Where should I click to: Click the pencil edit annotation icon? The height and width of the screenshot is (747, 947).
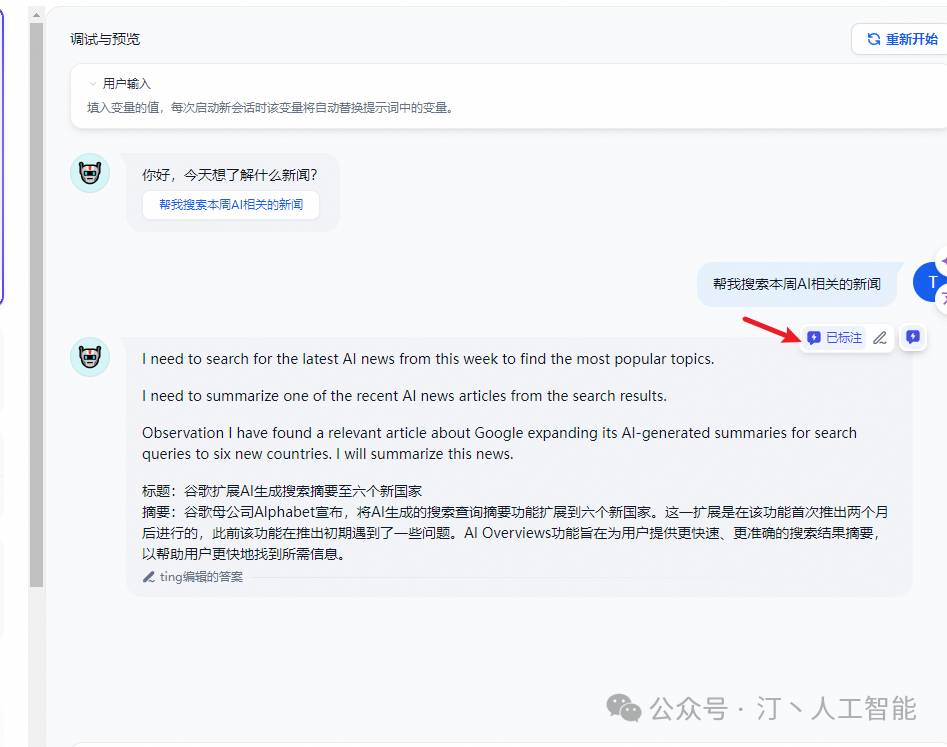click(880, 338)
